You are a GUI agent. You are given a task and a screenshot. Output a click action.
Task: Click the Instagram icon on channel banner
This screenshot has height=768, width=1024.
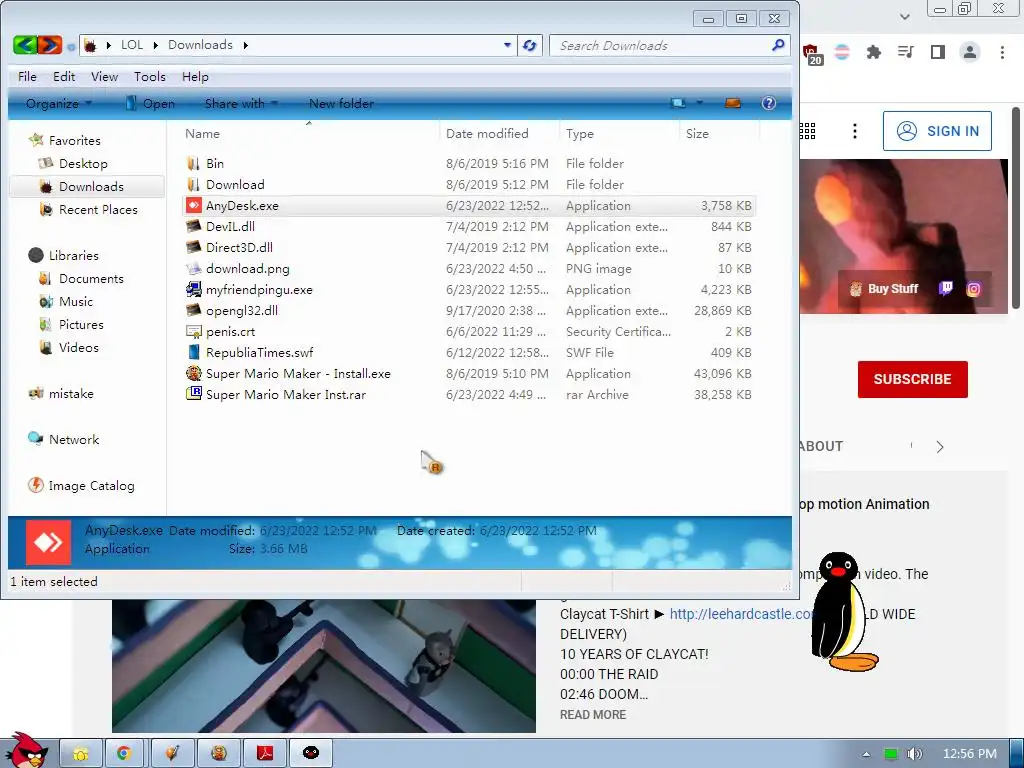tap(973, 289)
